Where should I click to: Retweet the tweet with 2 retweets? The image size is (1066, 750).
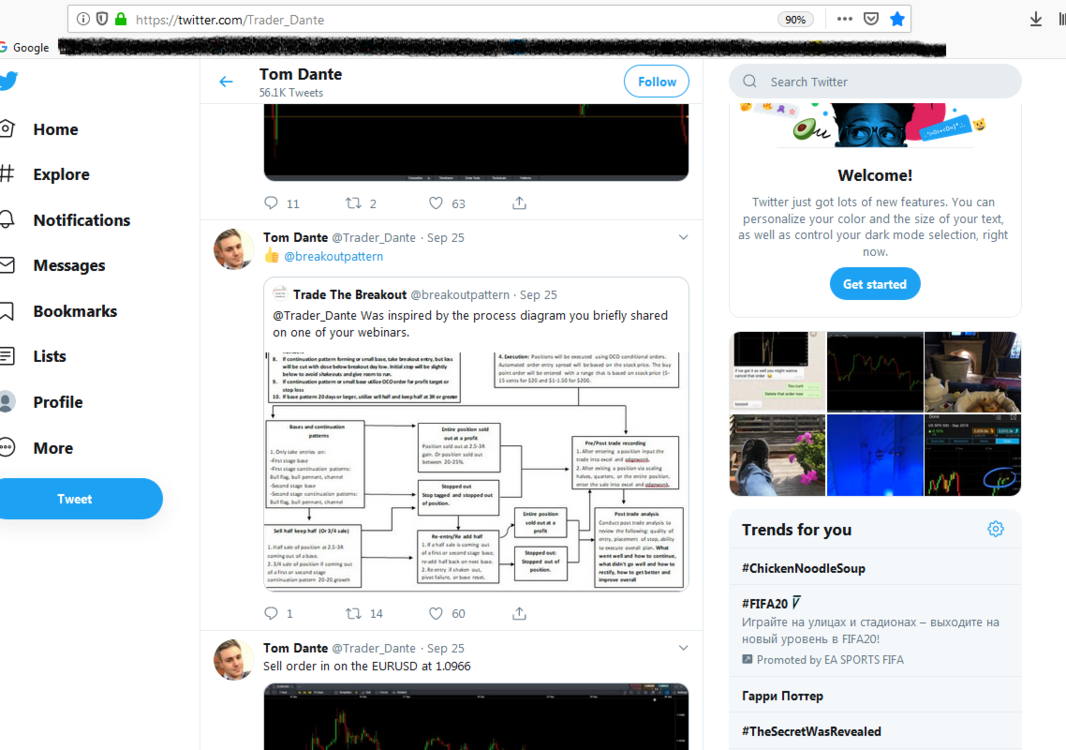click(354, 203)
